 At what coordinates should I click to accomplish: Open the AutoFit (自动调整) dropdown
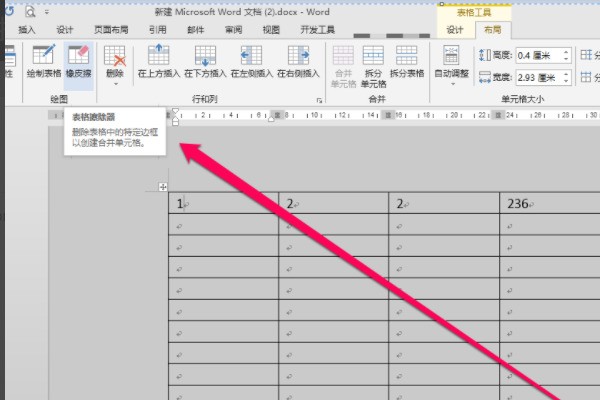tap(452, 65)
